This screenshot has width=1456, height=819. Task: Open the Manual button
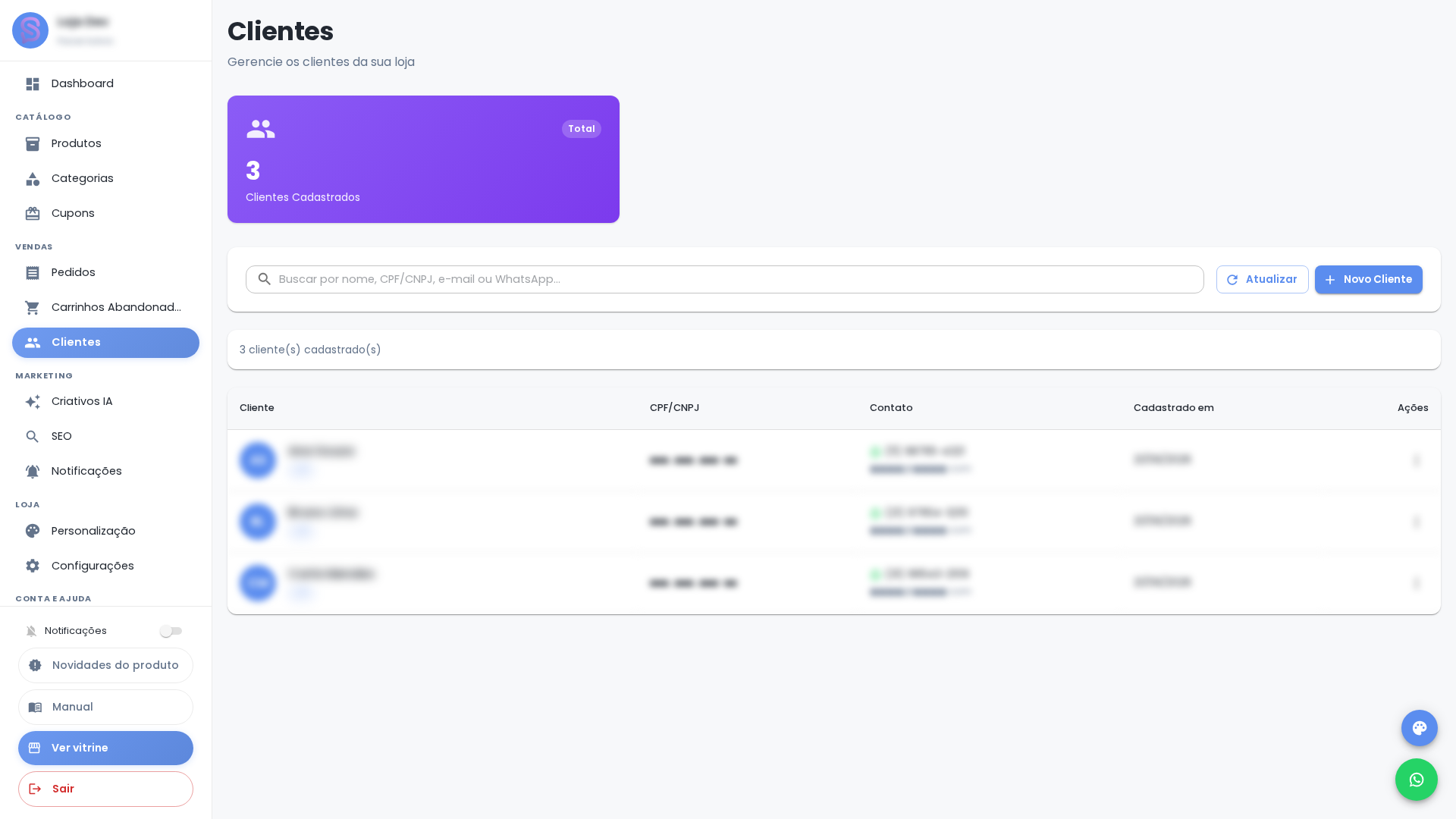coord(105,708)
